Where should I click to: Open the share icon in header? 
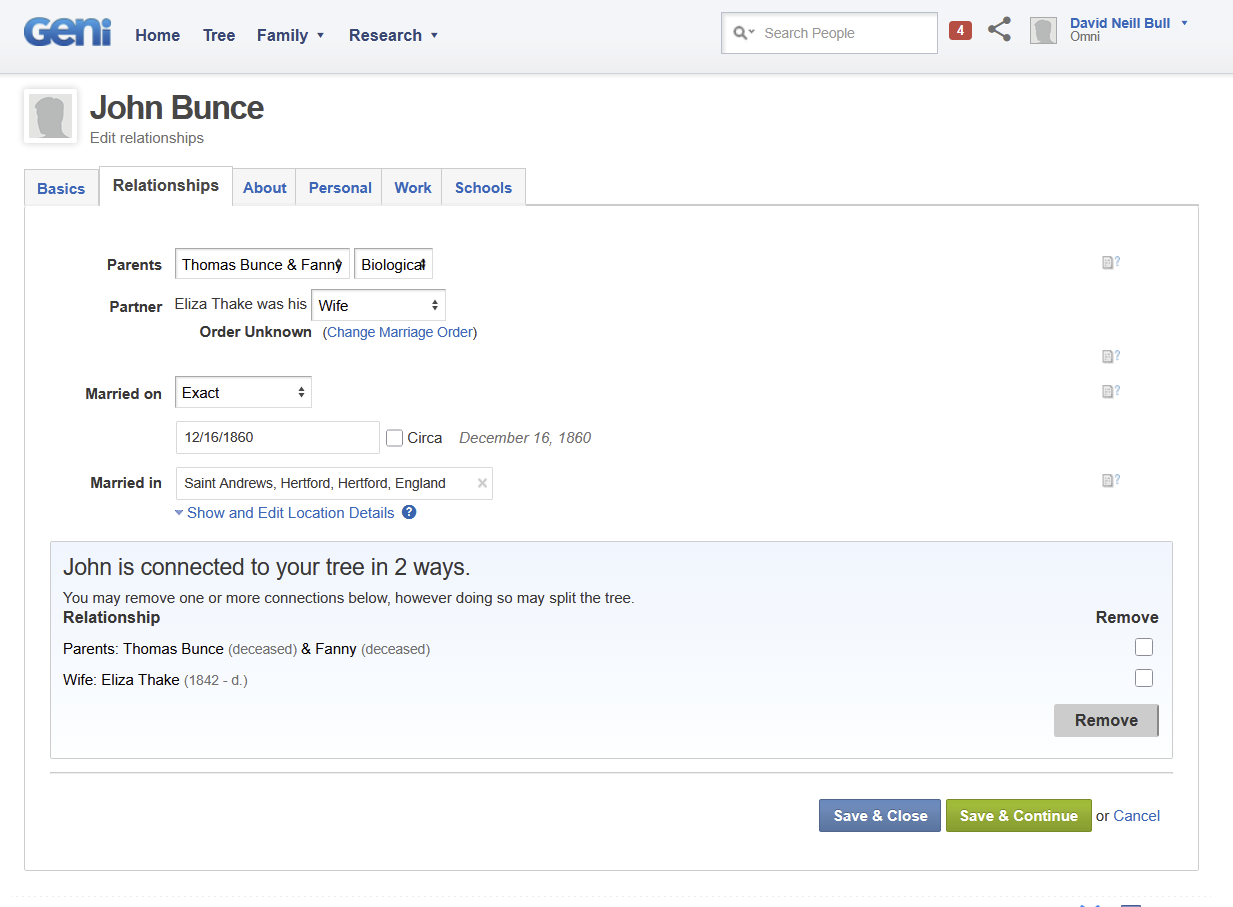tap(999, 30)
